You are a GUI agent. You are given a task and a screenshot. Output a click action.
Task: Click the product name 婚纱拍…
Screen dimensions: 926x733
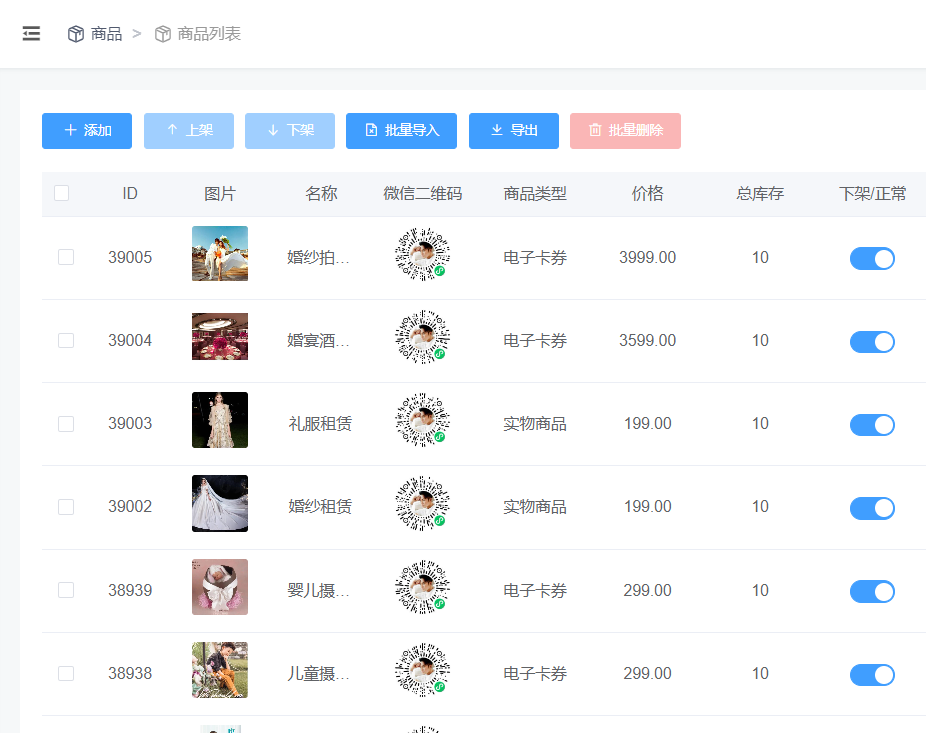pos(318,258)
